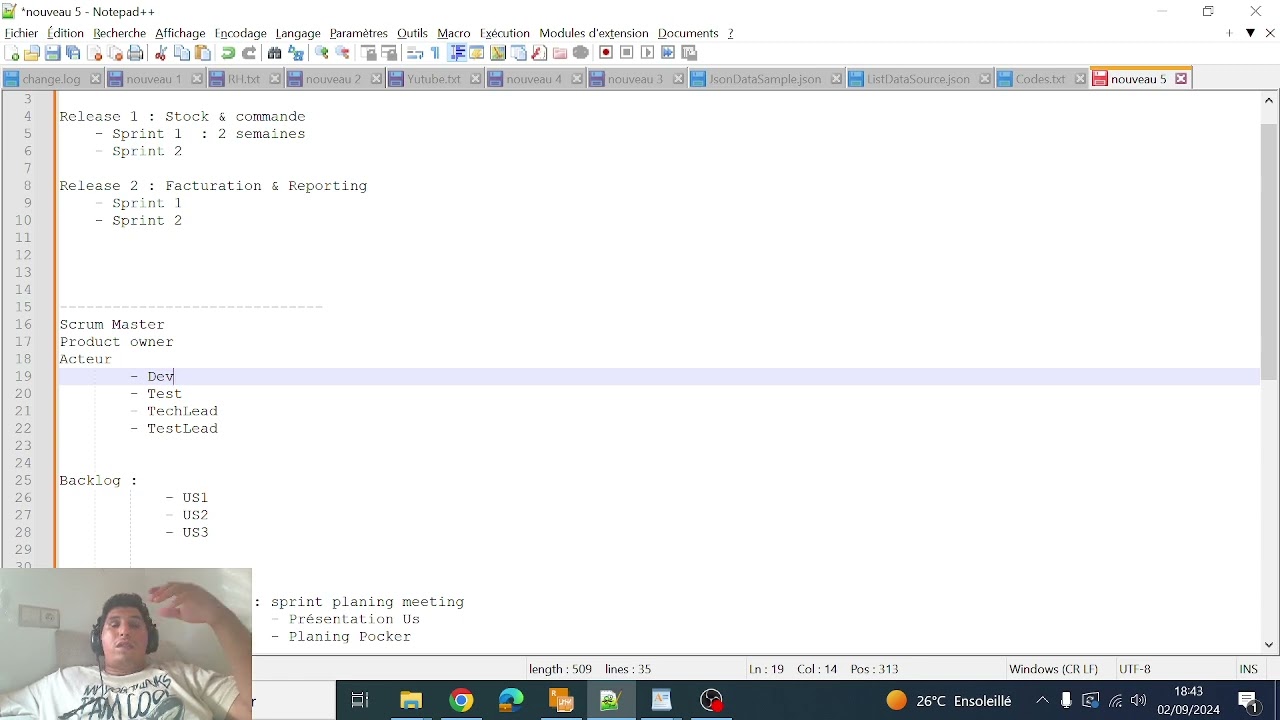Start macro recording with the record icon
This screenshot has width=1280, height=720.
[606, 53]
